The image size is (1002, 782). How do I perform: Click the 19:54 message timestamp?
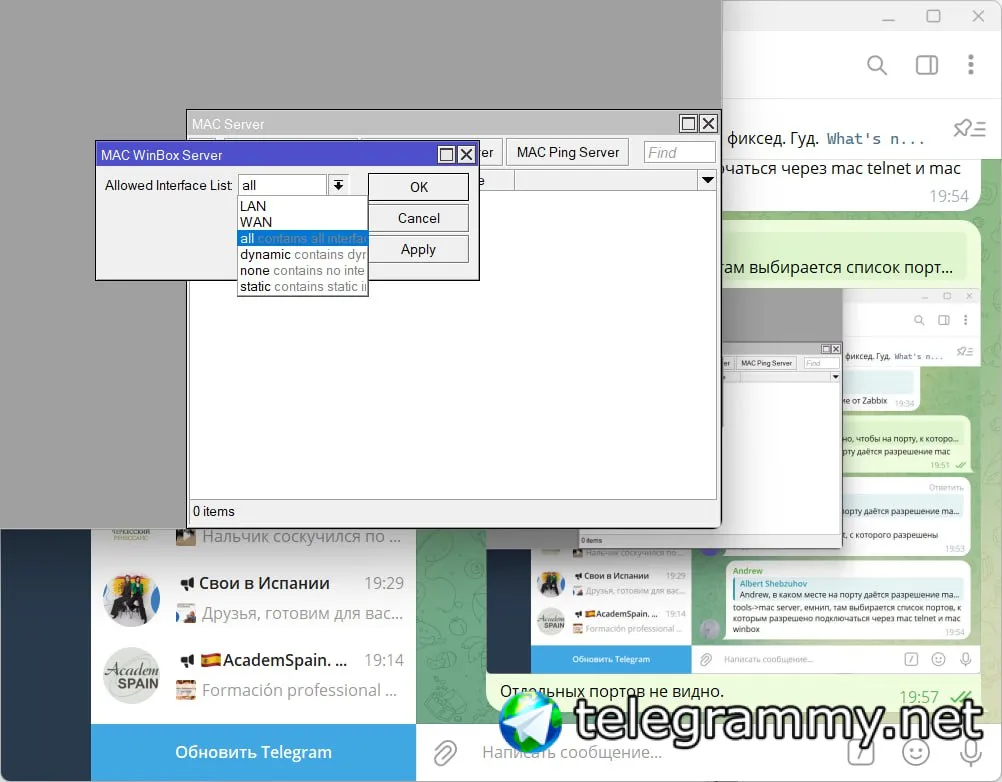(x=948, y=196)
